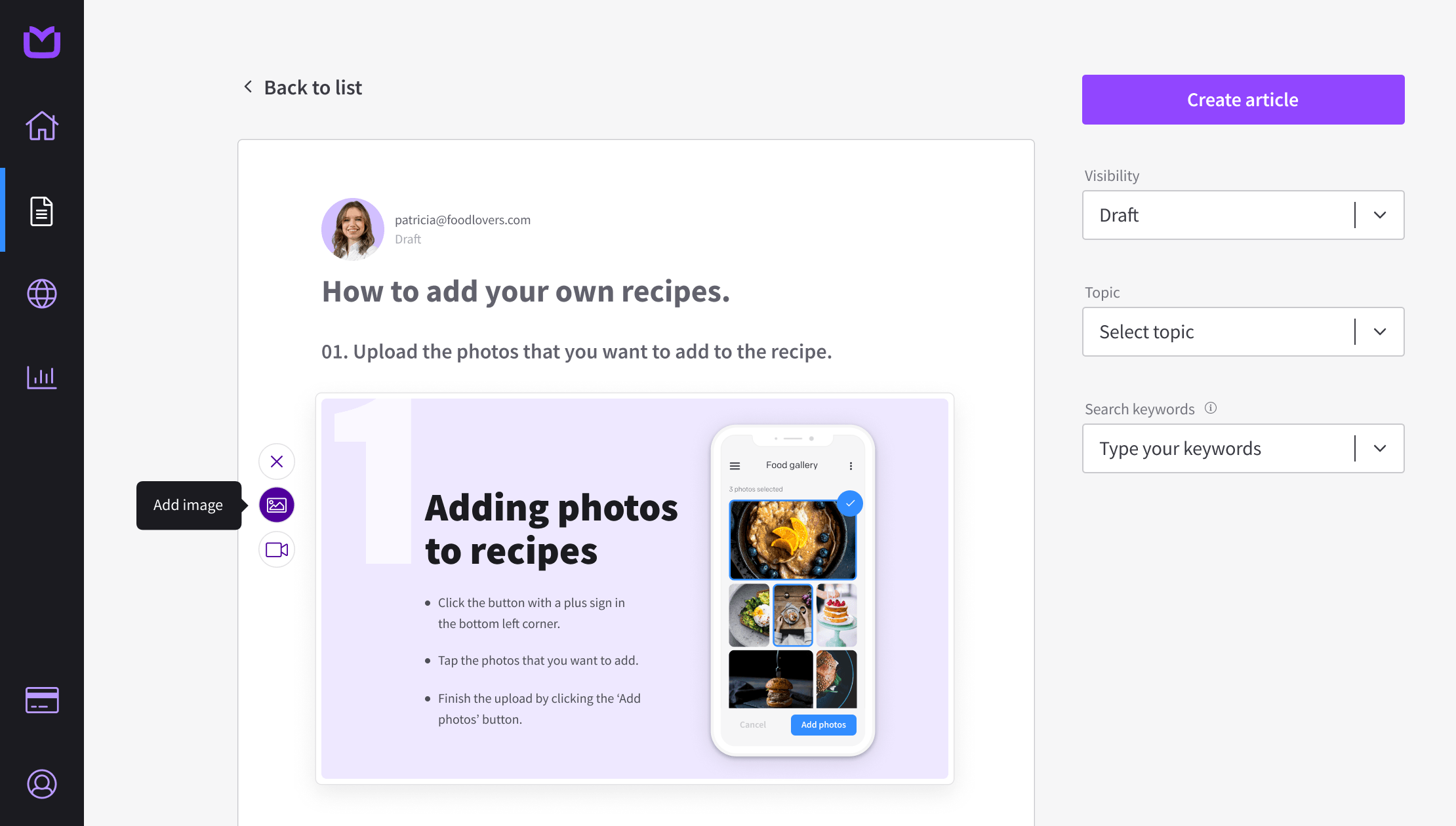The height and width of the screenshot is (826, 1456).
Task: Click the Home navigation icon
Action: tap(42, 126)
